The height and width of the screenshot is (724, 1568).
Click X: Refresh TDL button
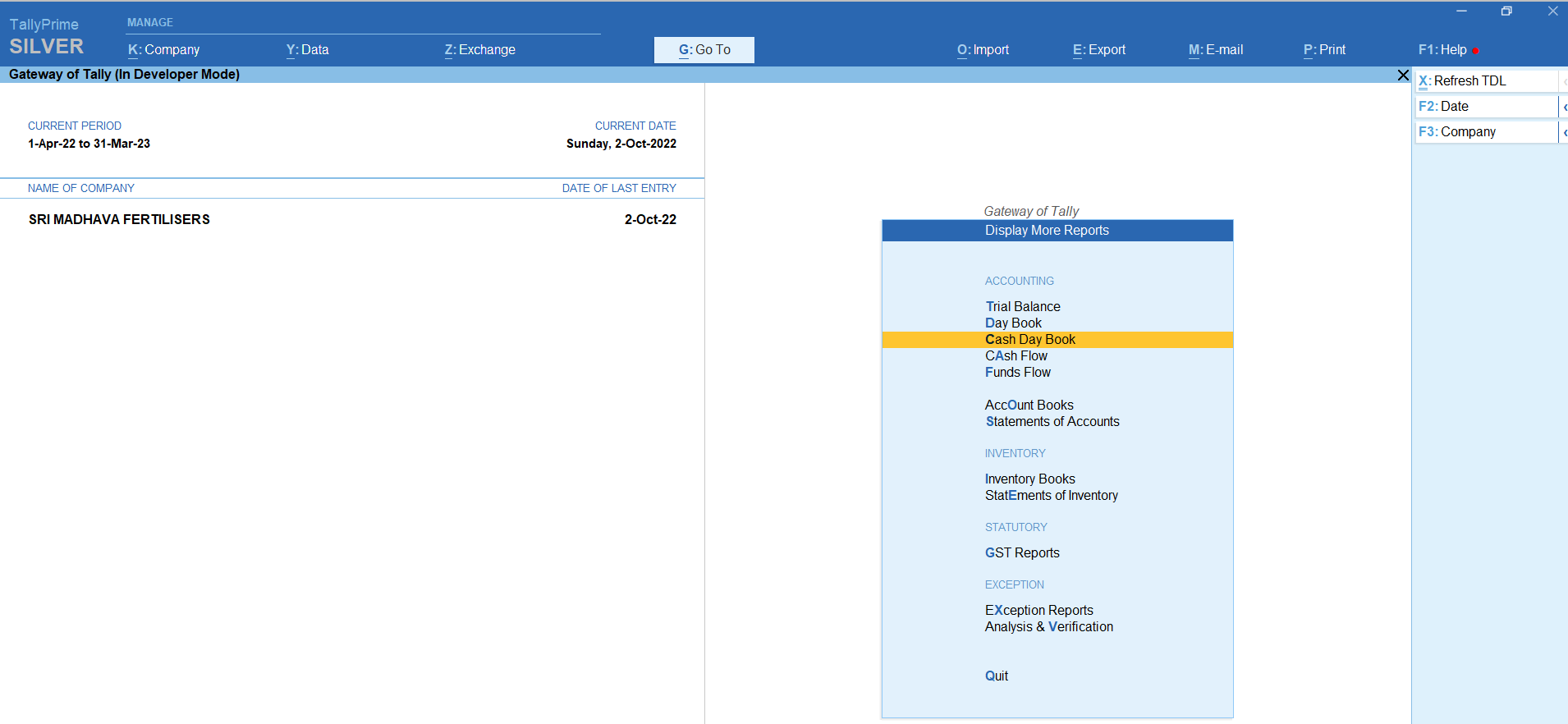(x=1487, y=81)
